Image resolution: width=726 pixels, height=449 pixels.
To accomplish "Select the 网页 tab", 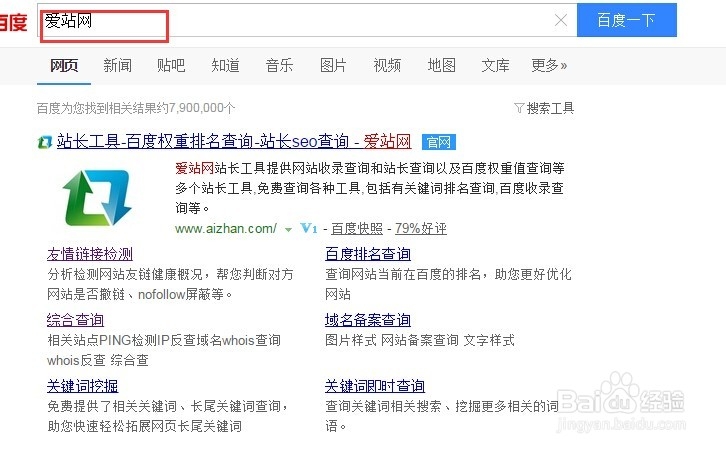I will (64, 65).
